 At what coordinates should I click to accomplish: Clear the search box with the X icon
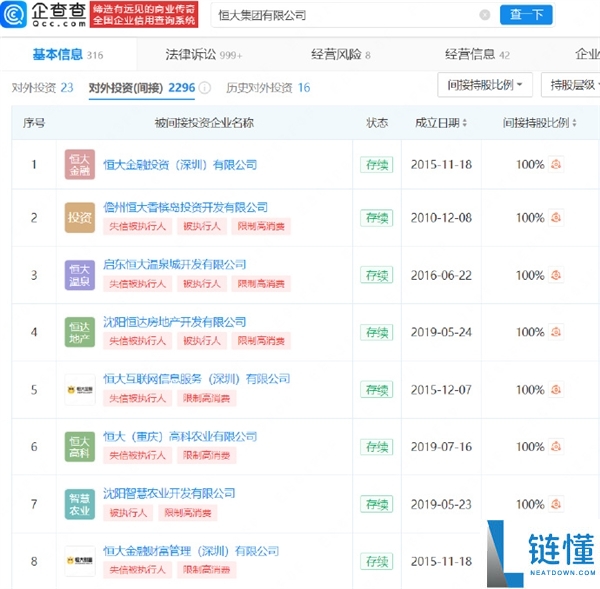click(484, 15)
